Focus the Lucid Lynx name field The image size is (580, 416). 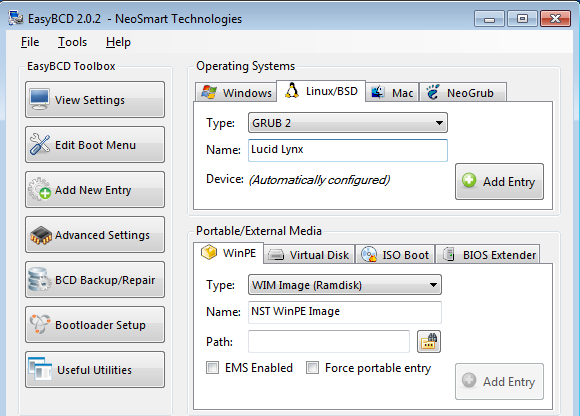(x=348, y=150)
